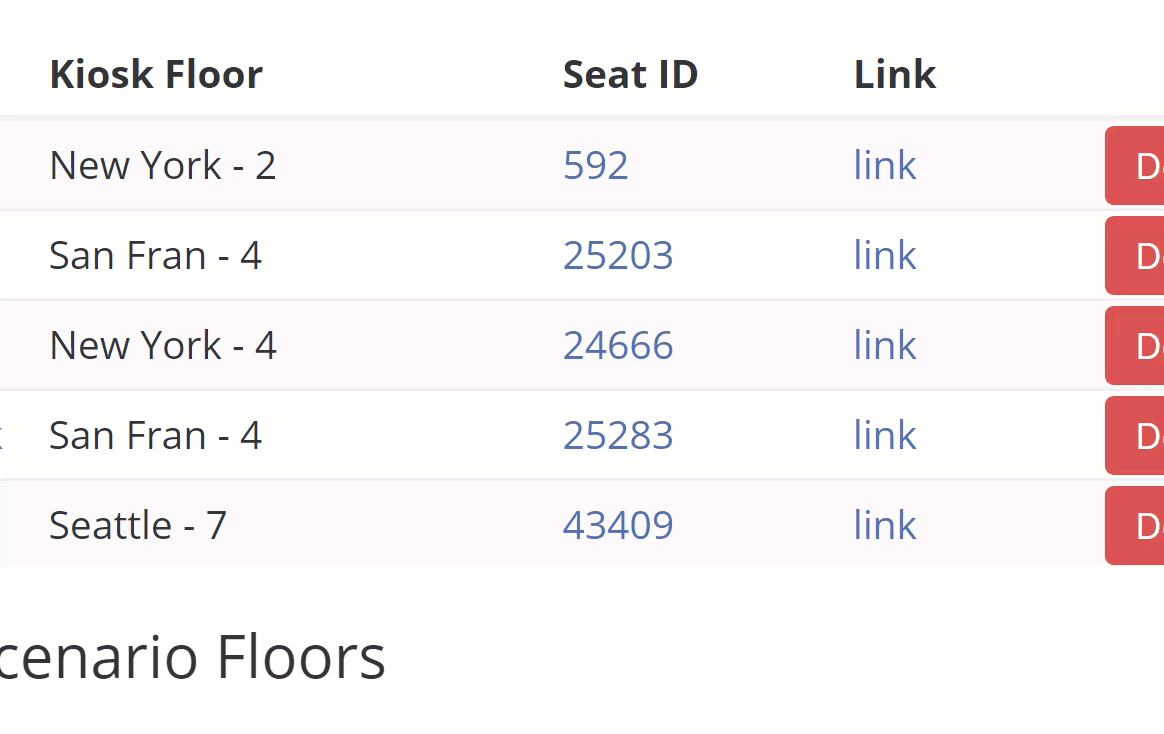The width and height of the screenshot is (1164, 734).
Task: Select the Scenario Floors heading
Action: tap(192, 657)
